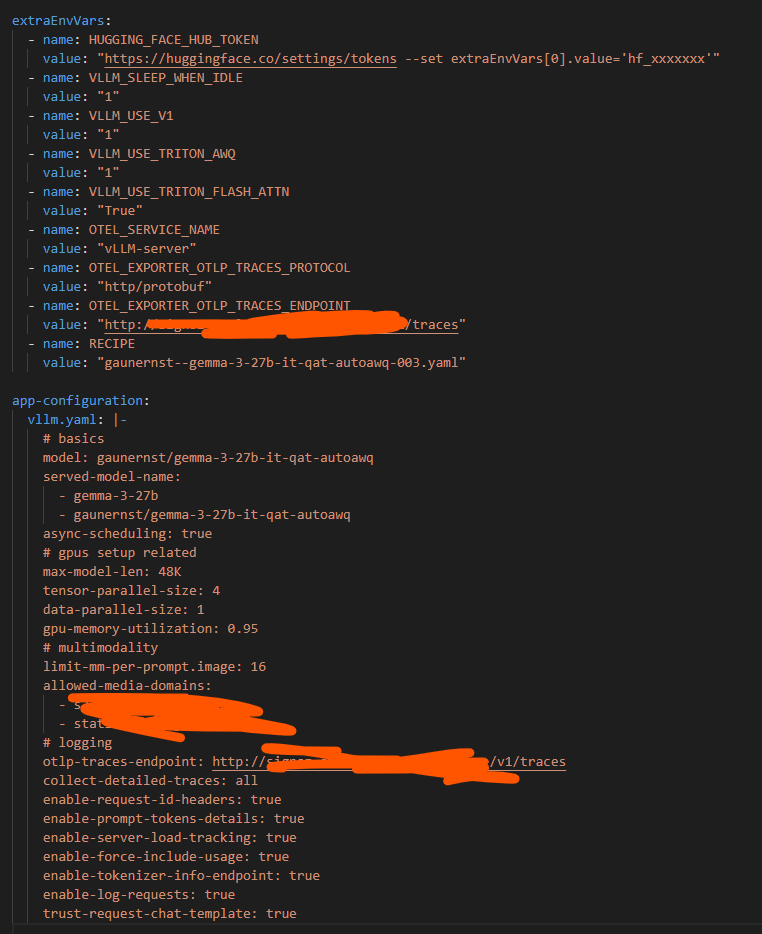Click the RECIPE variable name
This screenshot has height=934, width=762.
point(112,344)
